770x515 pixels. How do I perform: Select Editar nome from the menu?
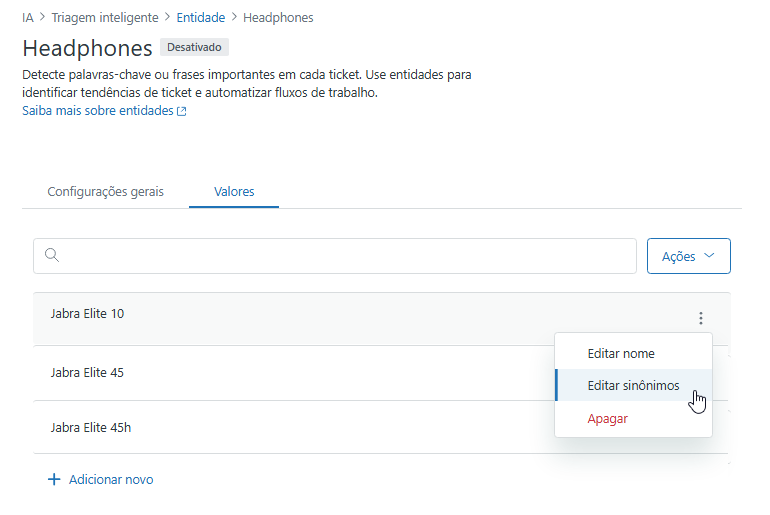click(633, 353)
